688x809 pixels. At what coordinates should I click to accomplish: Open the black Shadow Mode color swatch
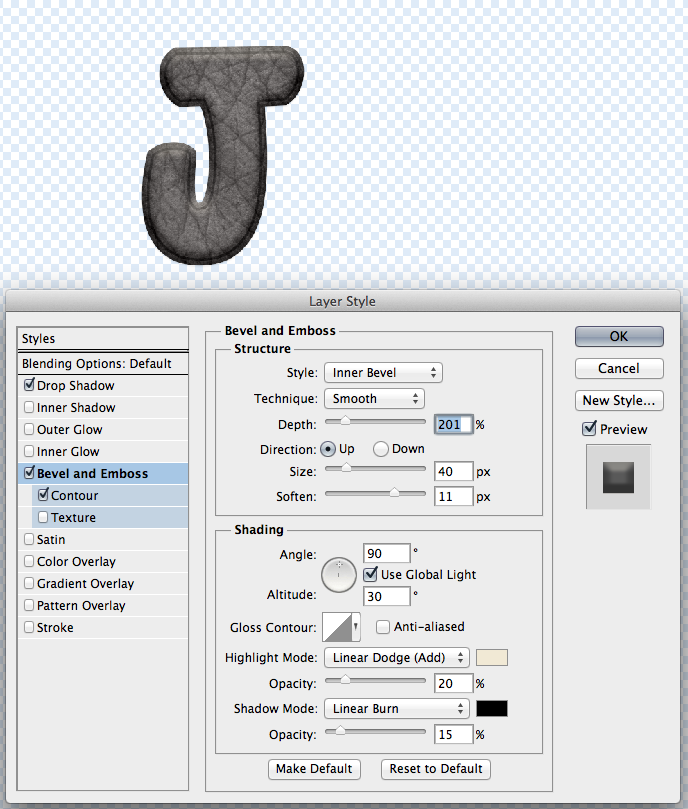491,708
